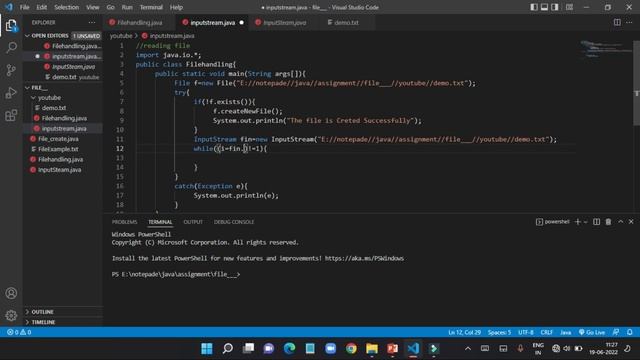Select the Terminal panel tab

(160, 222)
